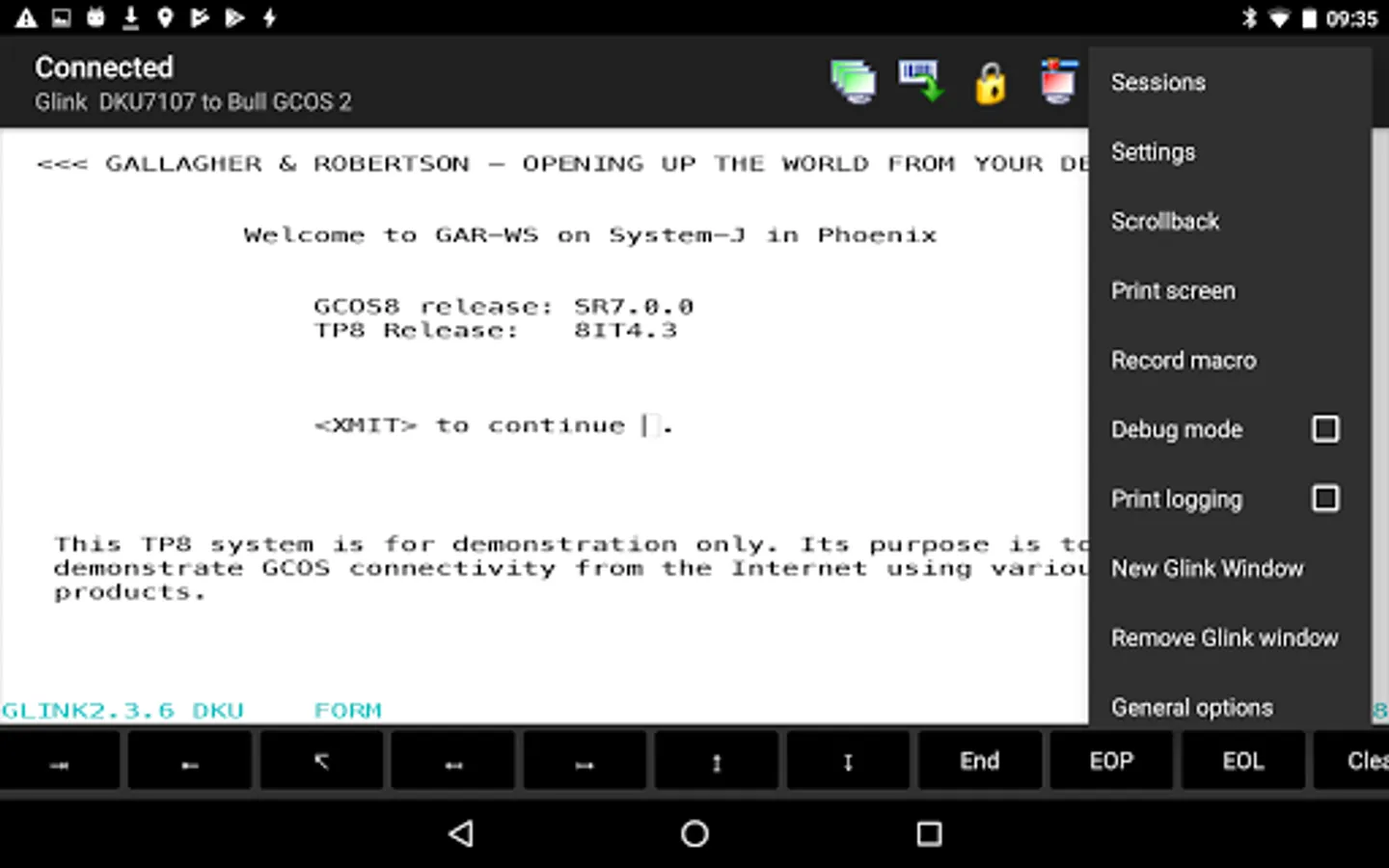Tap the Android home circle button

[694, 833]
